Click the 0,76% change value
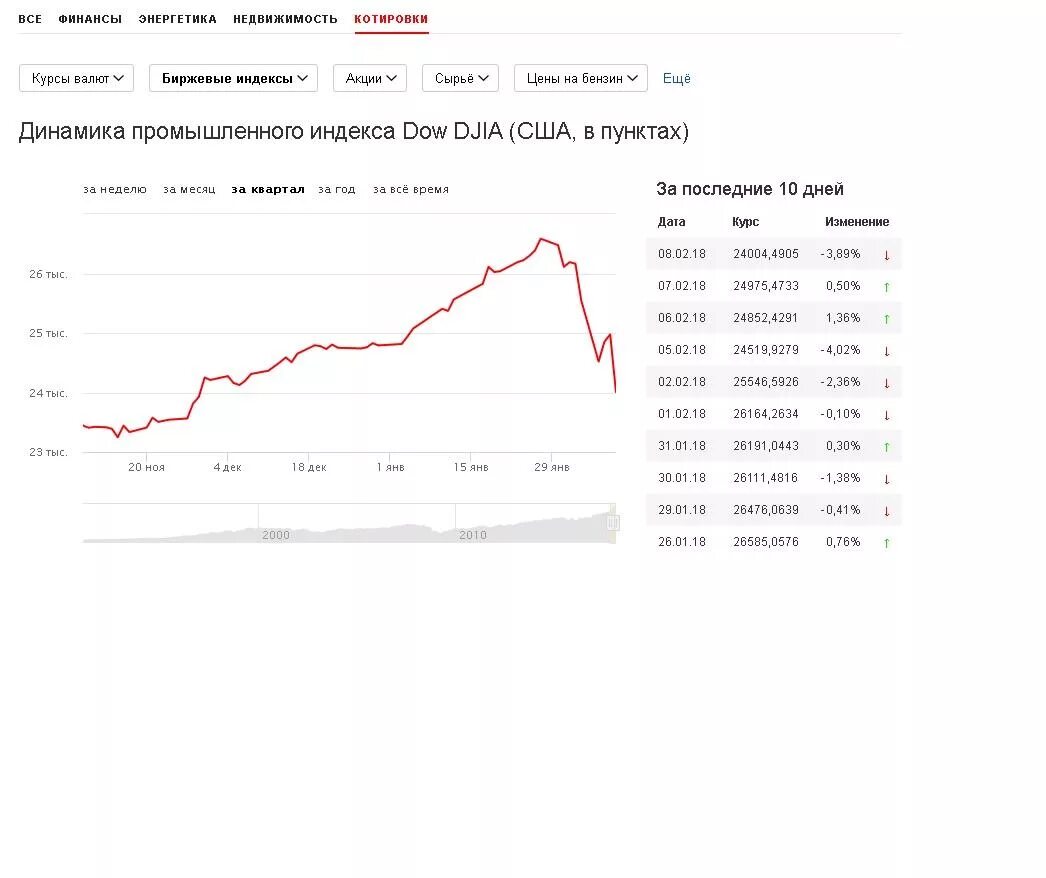Screen dimensions: 1046x878 pyautogui.click(x=843, y=542)
